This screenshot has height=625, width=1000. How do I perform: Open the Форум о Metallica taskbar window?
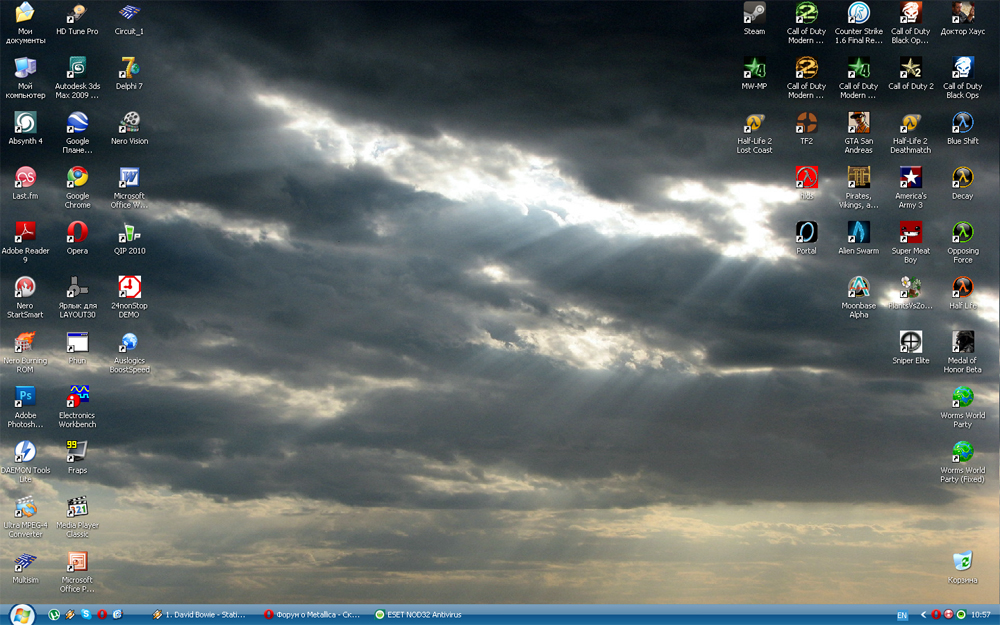coord(311,614)
